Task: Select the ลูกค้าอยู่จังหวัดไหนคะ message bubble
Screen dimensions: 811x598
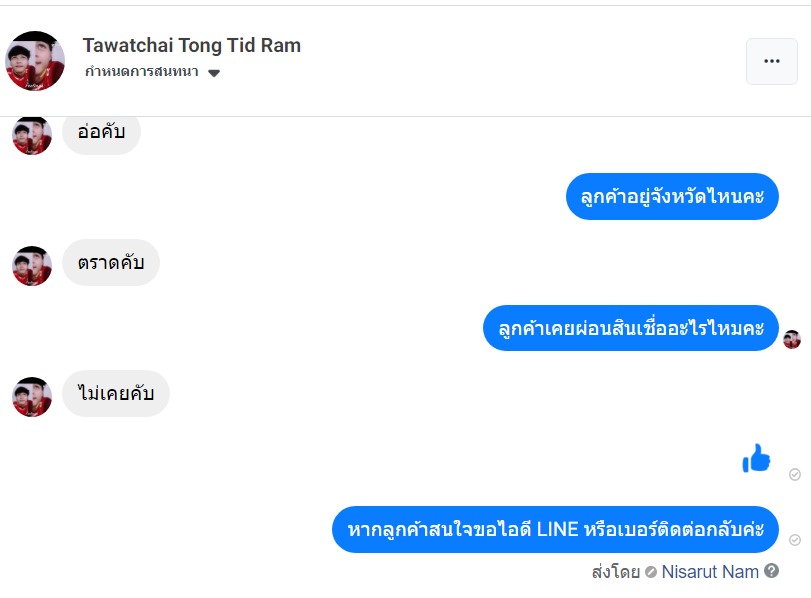Action: [x=672, y=197]
